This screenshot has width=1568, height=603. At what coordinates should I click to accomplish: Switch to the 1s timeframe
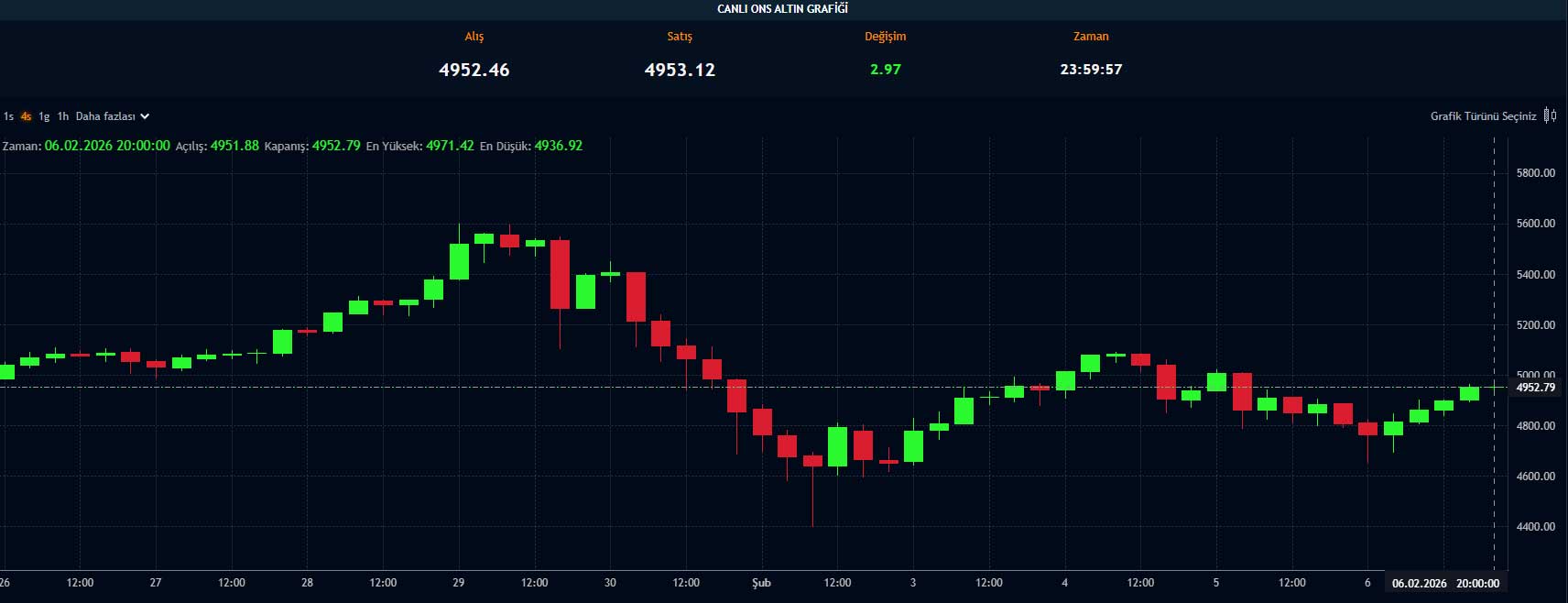(8, 116)
